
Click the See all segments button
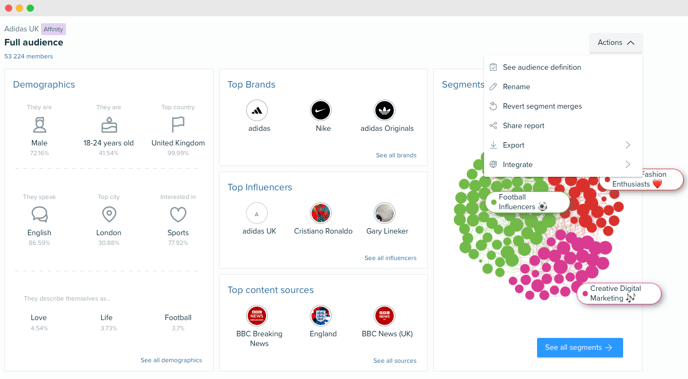point(580,347)
